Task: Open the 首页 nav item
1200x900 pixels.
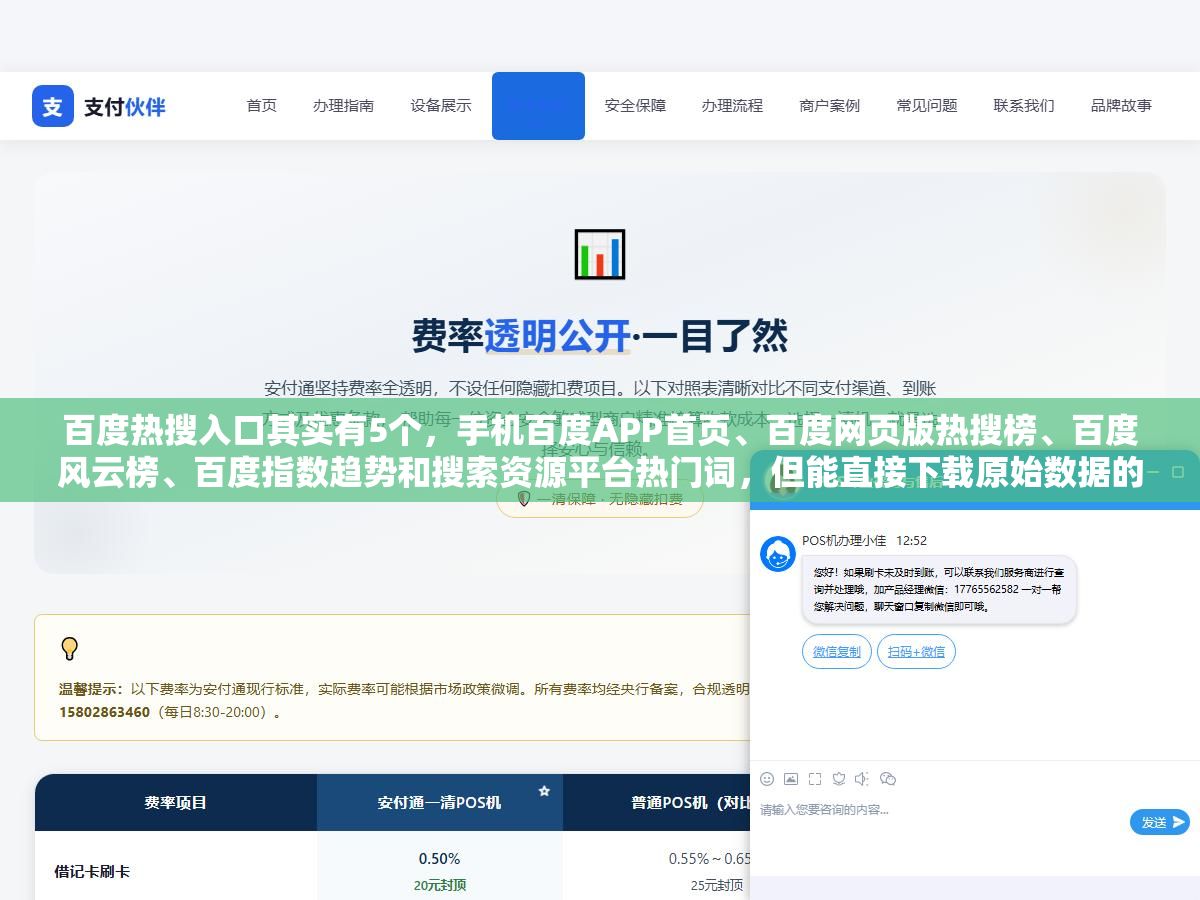Action: click(x=262, y=105)
